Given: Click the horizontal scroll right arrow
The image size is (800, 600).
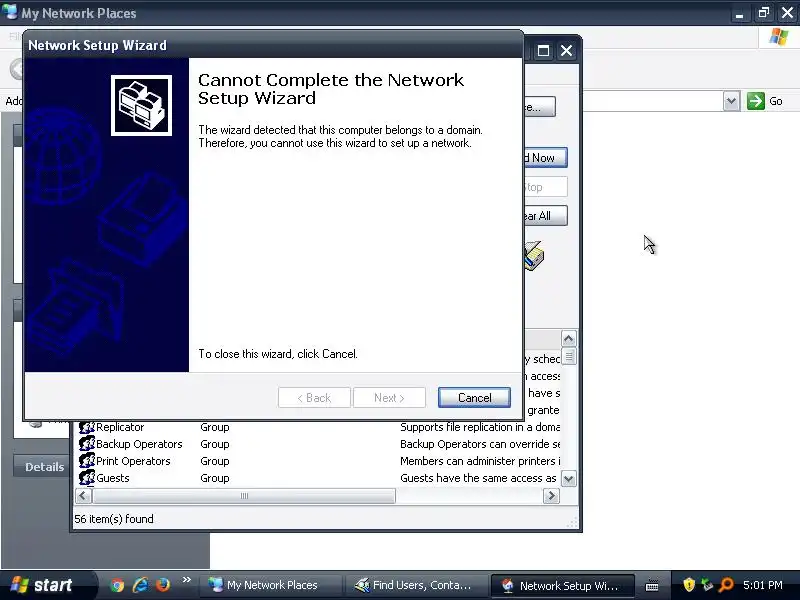Looking at the screenshot, I should pos(551,495).
